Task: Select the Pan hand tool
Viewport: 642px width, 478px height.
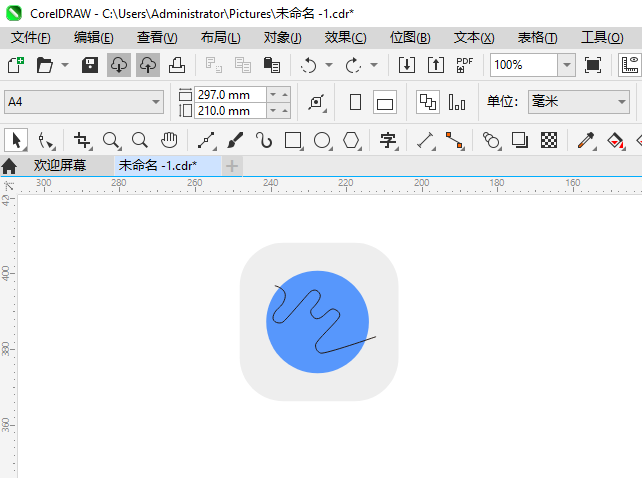Action: click(169, 140)
